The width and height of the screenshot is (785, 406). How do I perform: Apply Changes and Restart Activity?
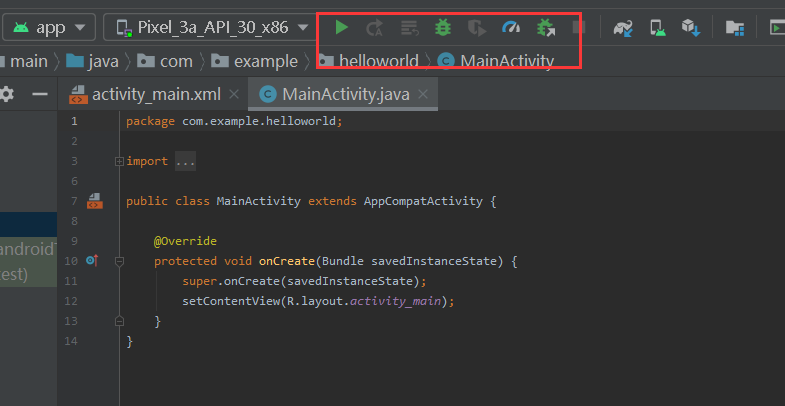point(374,28)
